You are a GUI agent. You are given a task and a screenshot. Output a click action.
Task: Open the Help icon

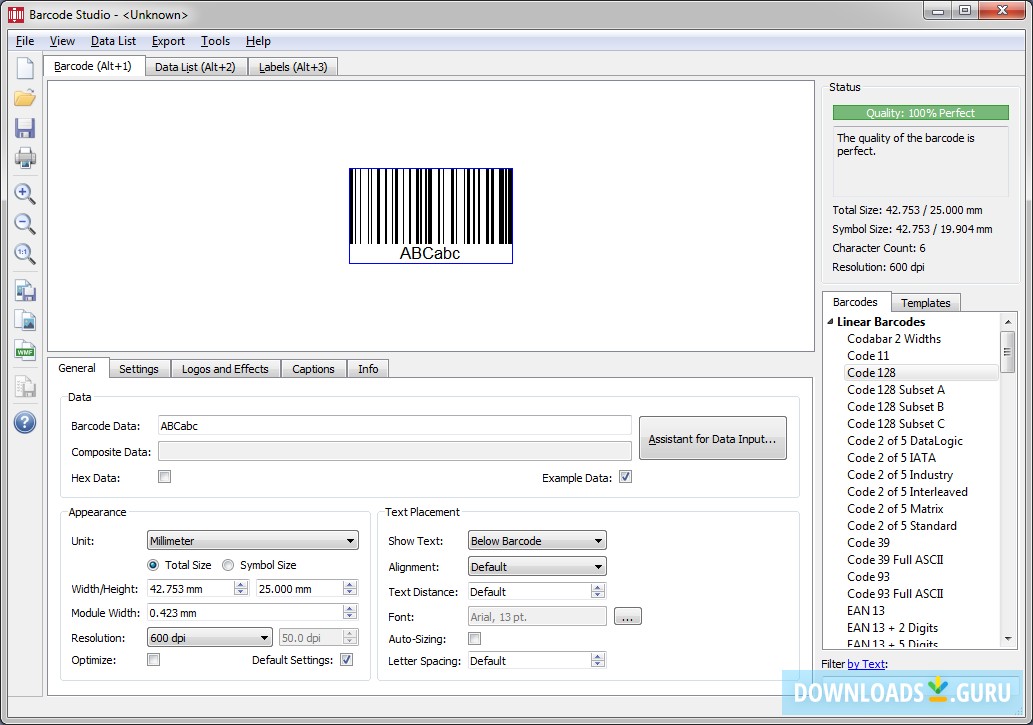point(24,422)
